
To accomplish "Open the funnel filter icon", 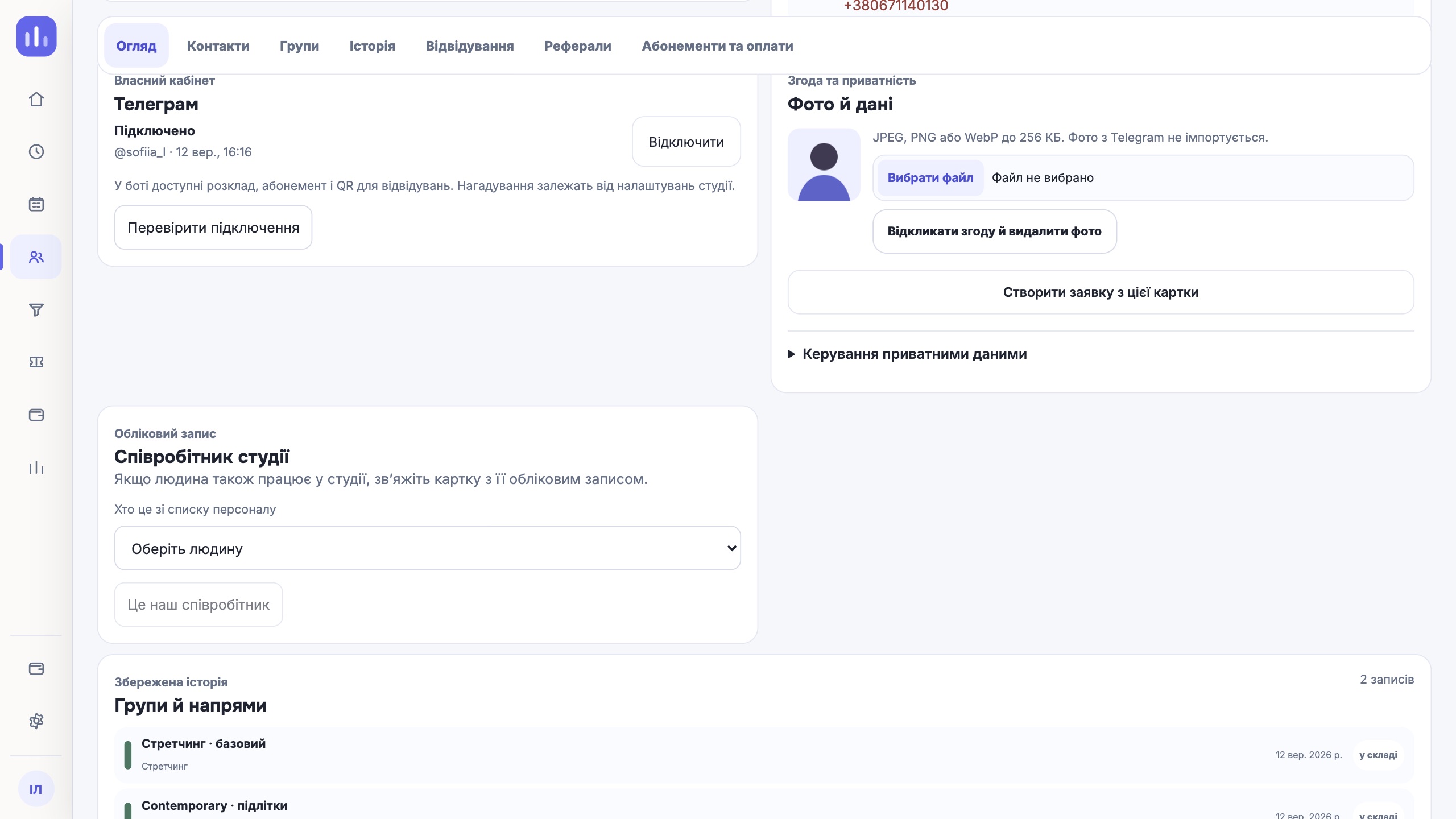I will click(36, 309).
